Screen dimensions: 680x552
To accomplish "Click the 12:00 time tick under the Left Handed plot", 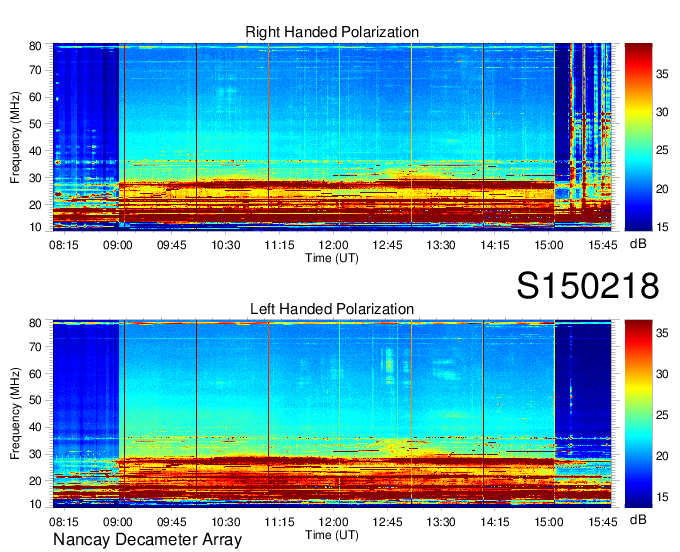I will click(333, 522).
